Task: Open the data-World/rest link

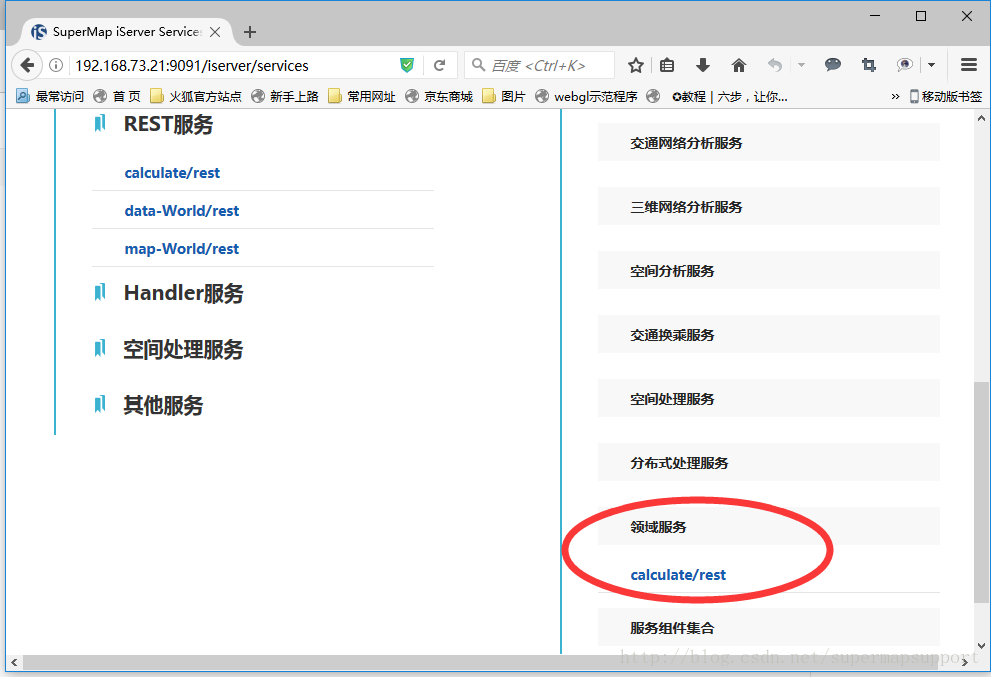Action: [181, 210]
